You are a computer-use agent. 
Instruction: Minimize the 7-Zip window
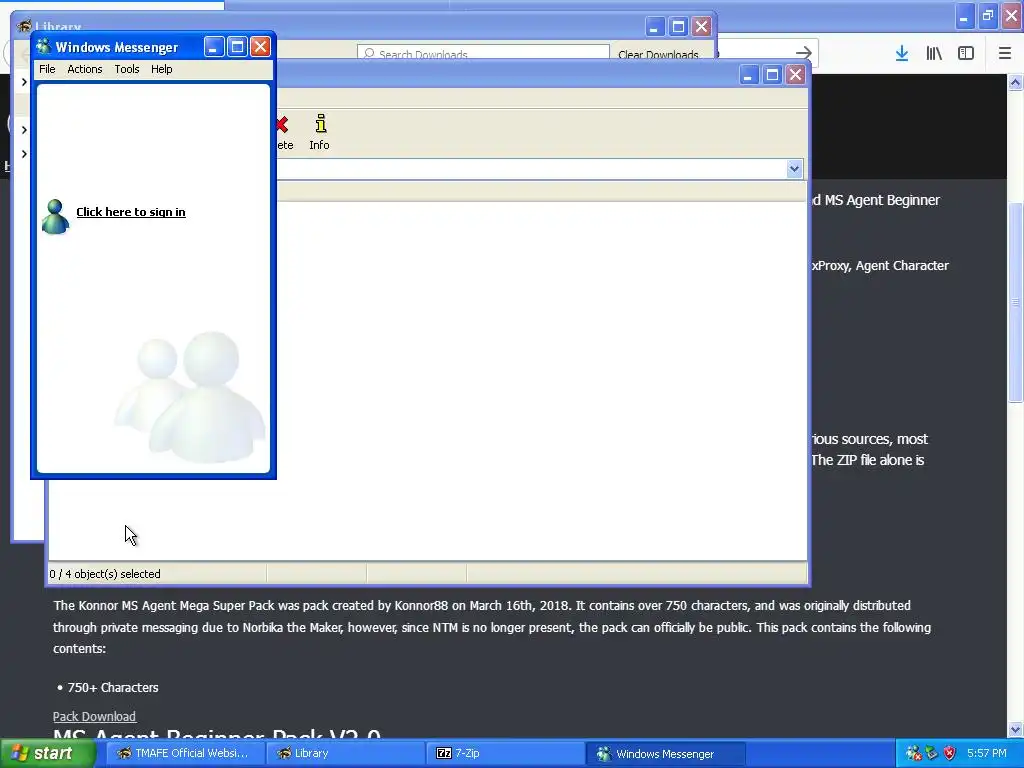click(748, 75)
